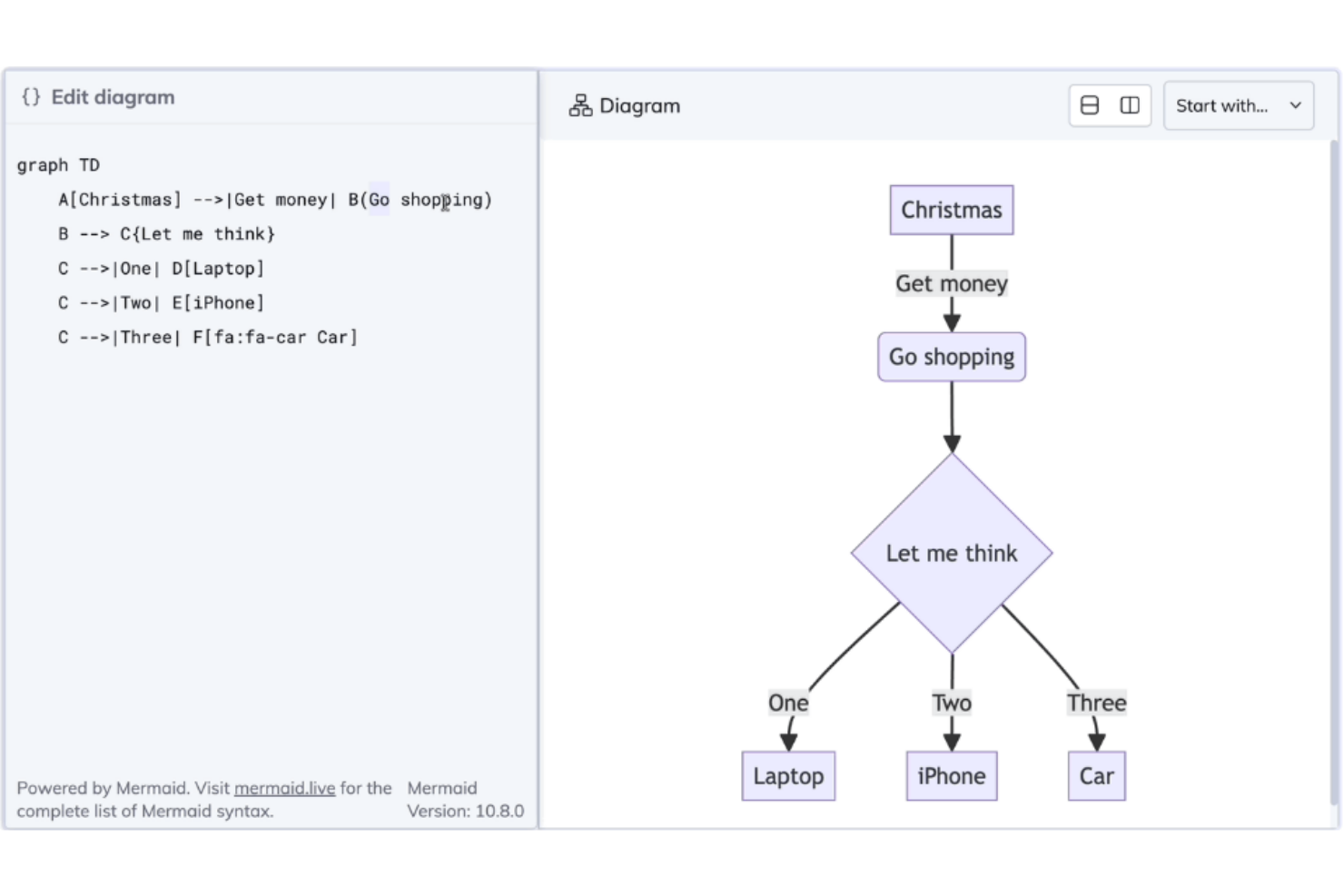The image size is (1344, 896).
Task: Click the chevron arrow on the Start with dropdown
Action: pos(1295,106)
